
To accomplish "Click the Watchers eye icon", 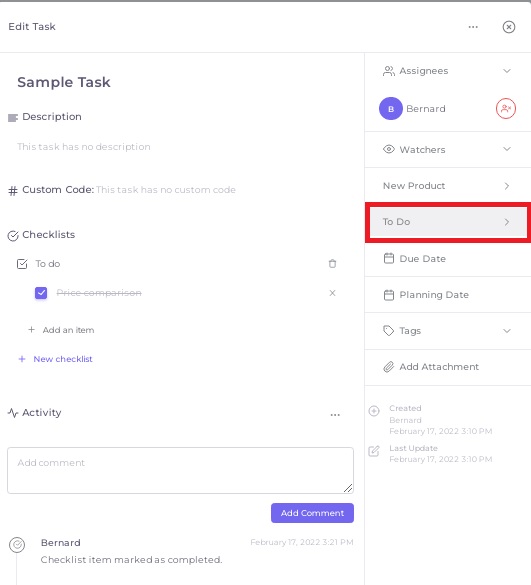I will [388, 149].
